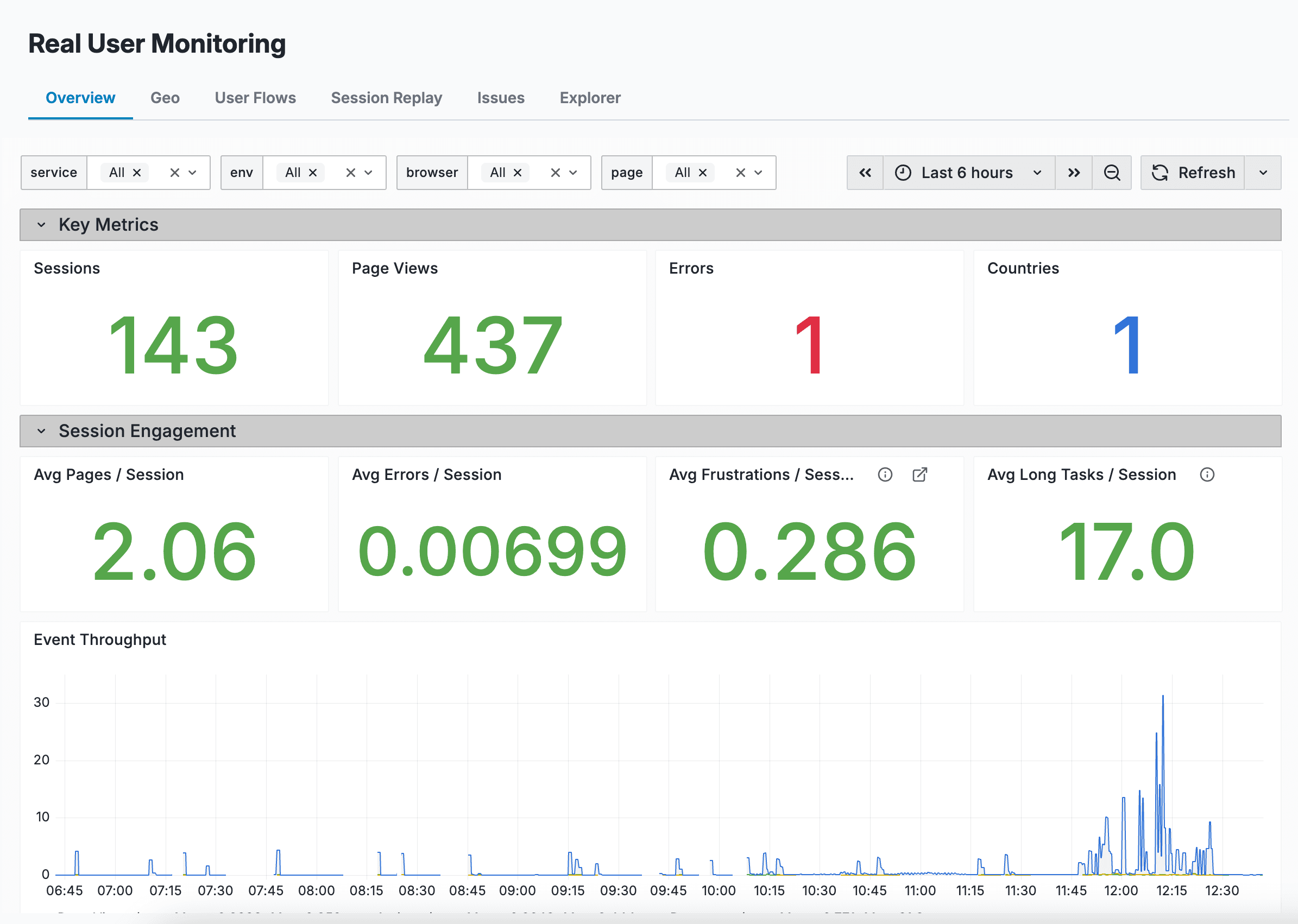Clear the browser filter value
The width and height of the screenshot is (1298, 924).
[556, 173]
